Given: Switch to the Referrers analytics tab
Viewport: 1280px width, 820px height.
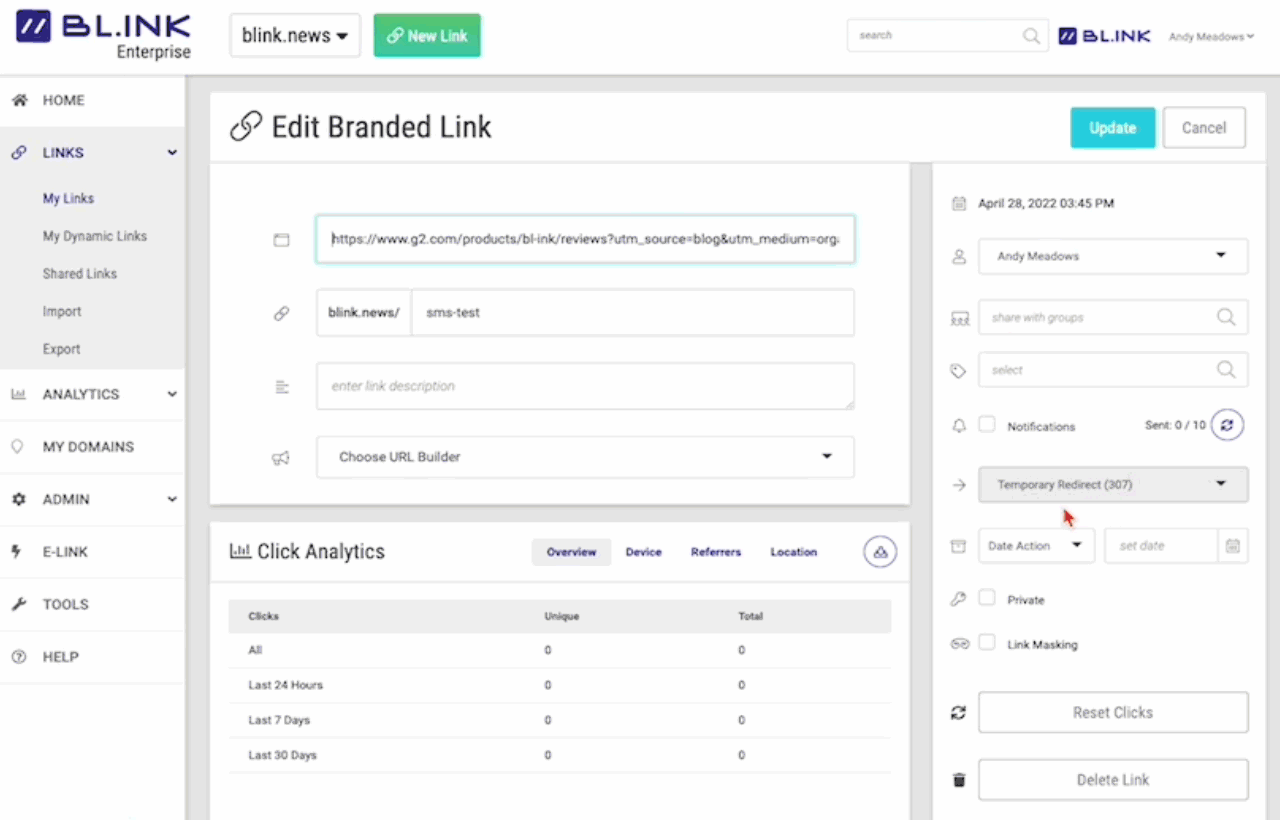Looking at the screenshot, I should point(716,552).
